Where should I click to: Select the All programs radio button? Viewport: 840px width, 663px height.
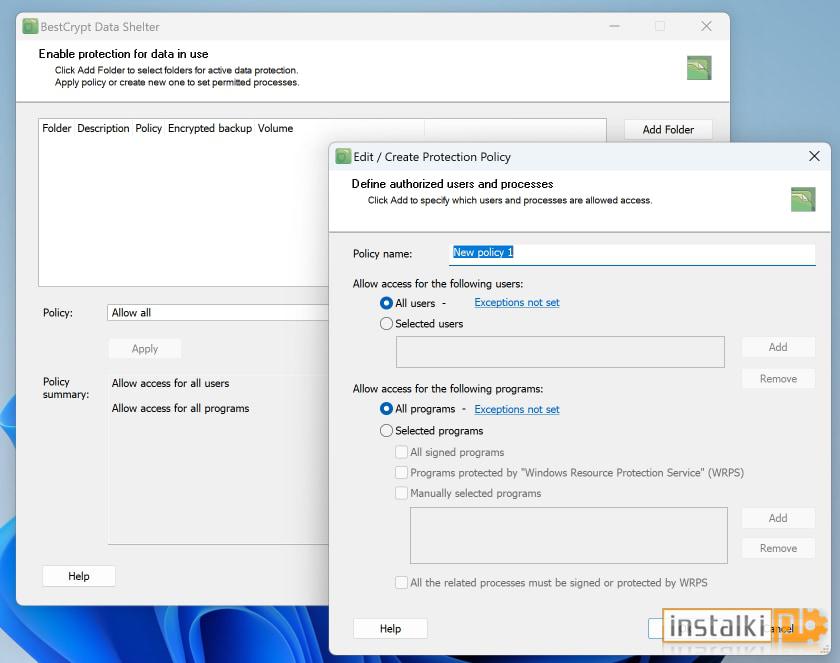386,409
